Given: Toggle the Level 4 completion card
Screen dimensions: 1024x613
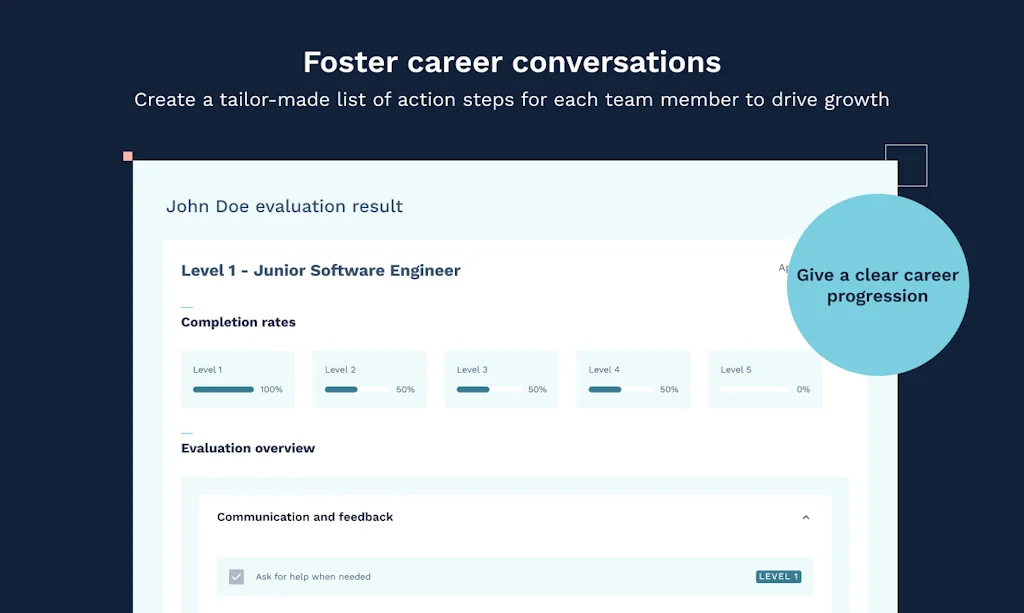Looking at the screenshot, I should (x=633, y=379).
